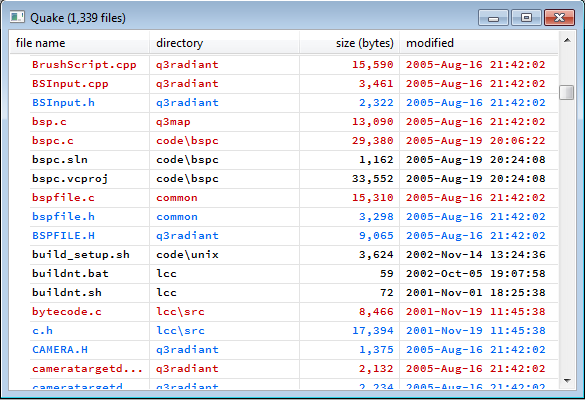Click lcc\src directory of bytecode.c
The height and width of the screenshot is (400, 585).
click(x=180, y=312)
